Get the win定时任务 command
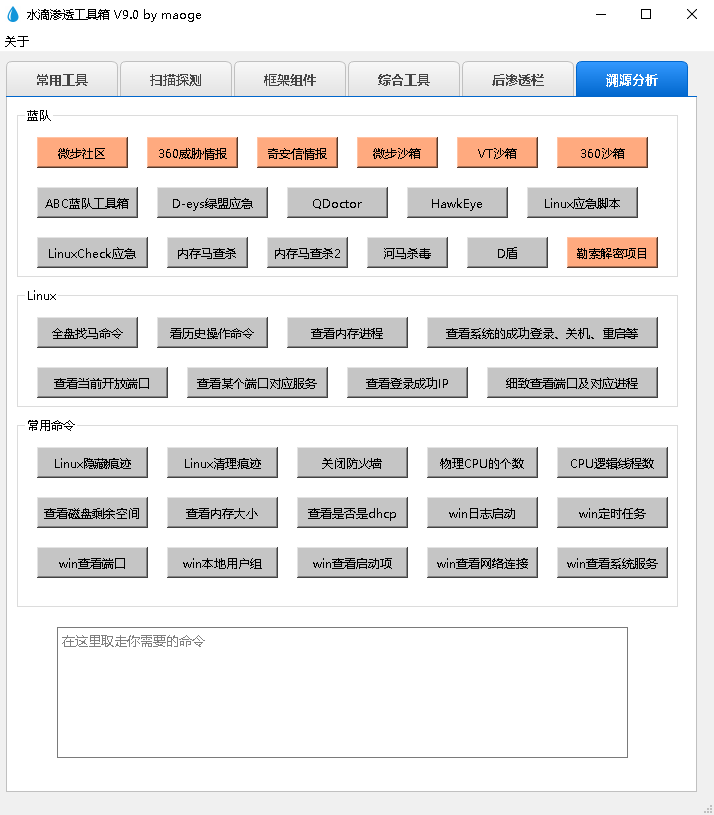The height and width of the screenshot is (815, 714). (612, 513)
